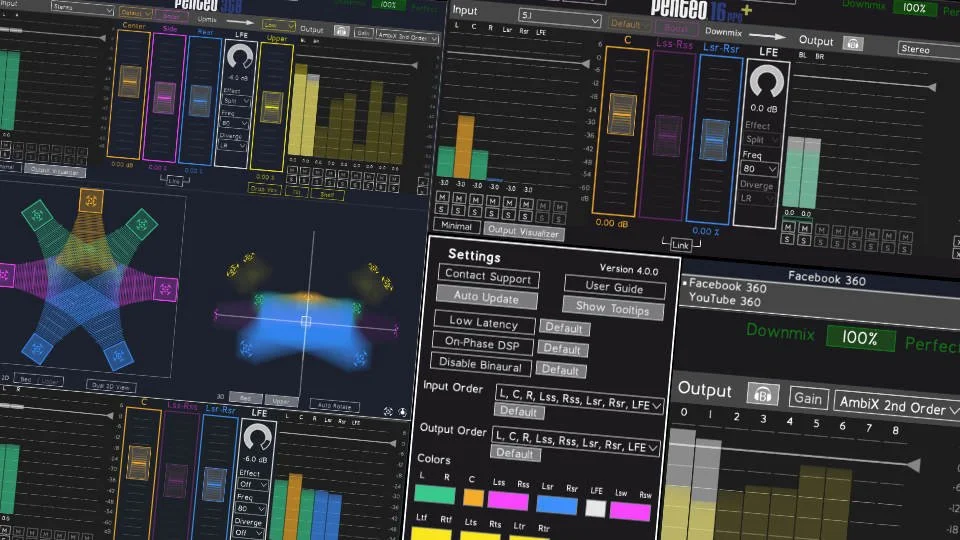Click the center crosshair square in the 3D view
960x540 pixels.
click(306, 321)
